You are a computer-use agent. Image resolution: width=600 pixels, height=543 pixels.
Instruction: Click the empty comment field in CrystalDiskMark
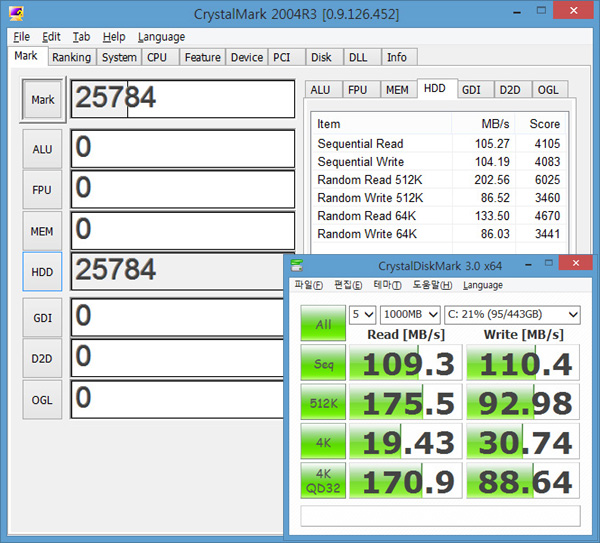click(440, 516)
